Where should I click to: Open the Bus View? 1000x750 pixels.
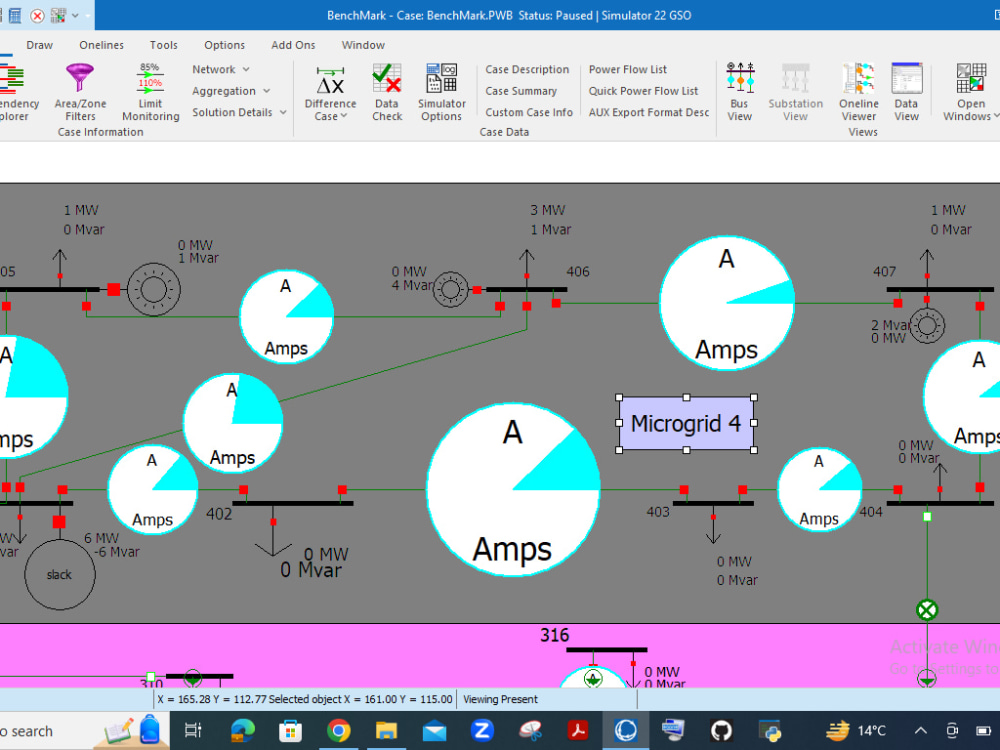[x=739, y=91]
